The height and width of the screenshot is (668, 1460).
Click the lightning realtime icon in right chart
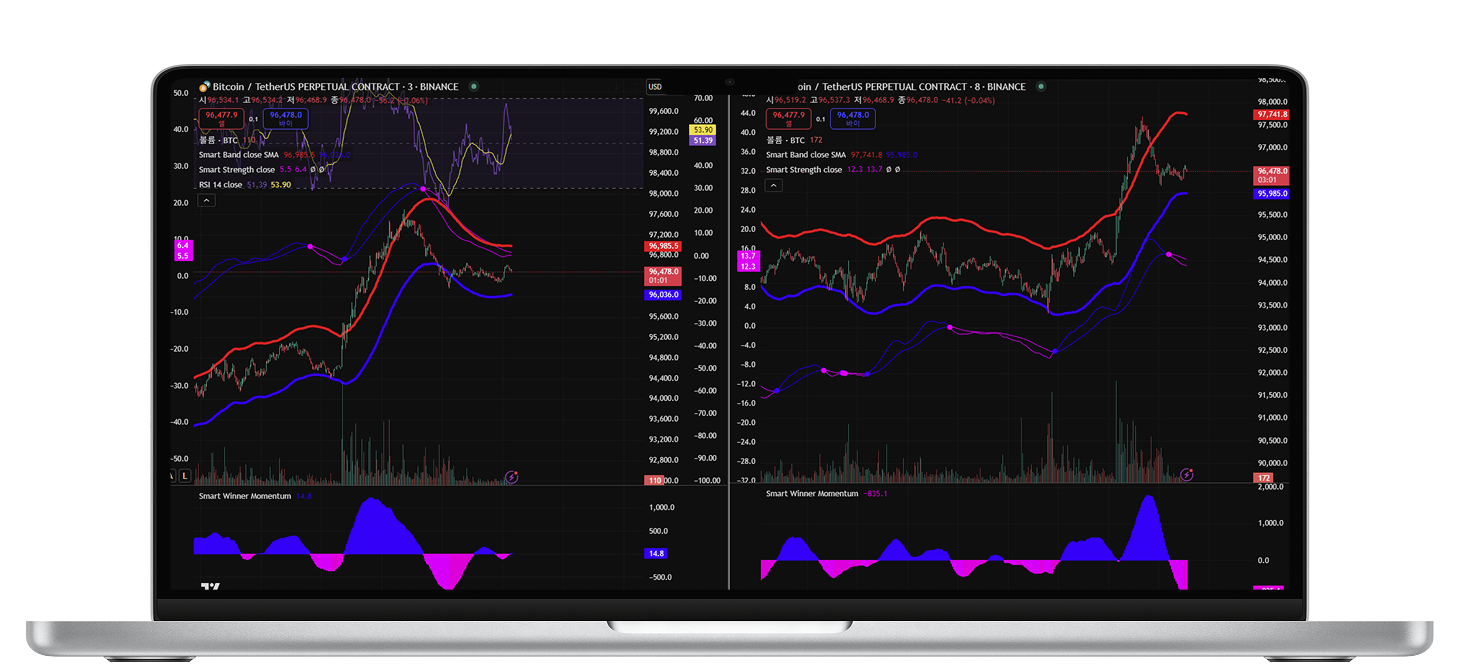tap(1187, 474)
